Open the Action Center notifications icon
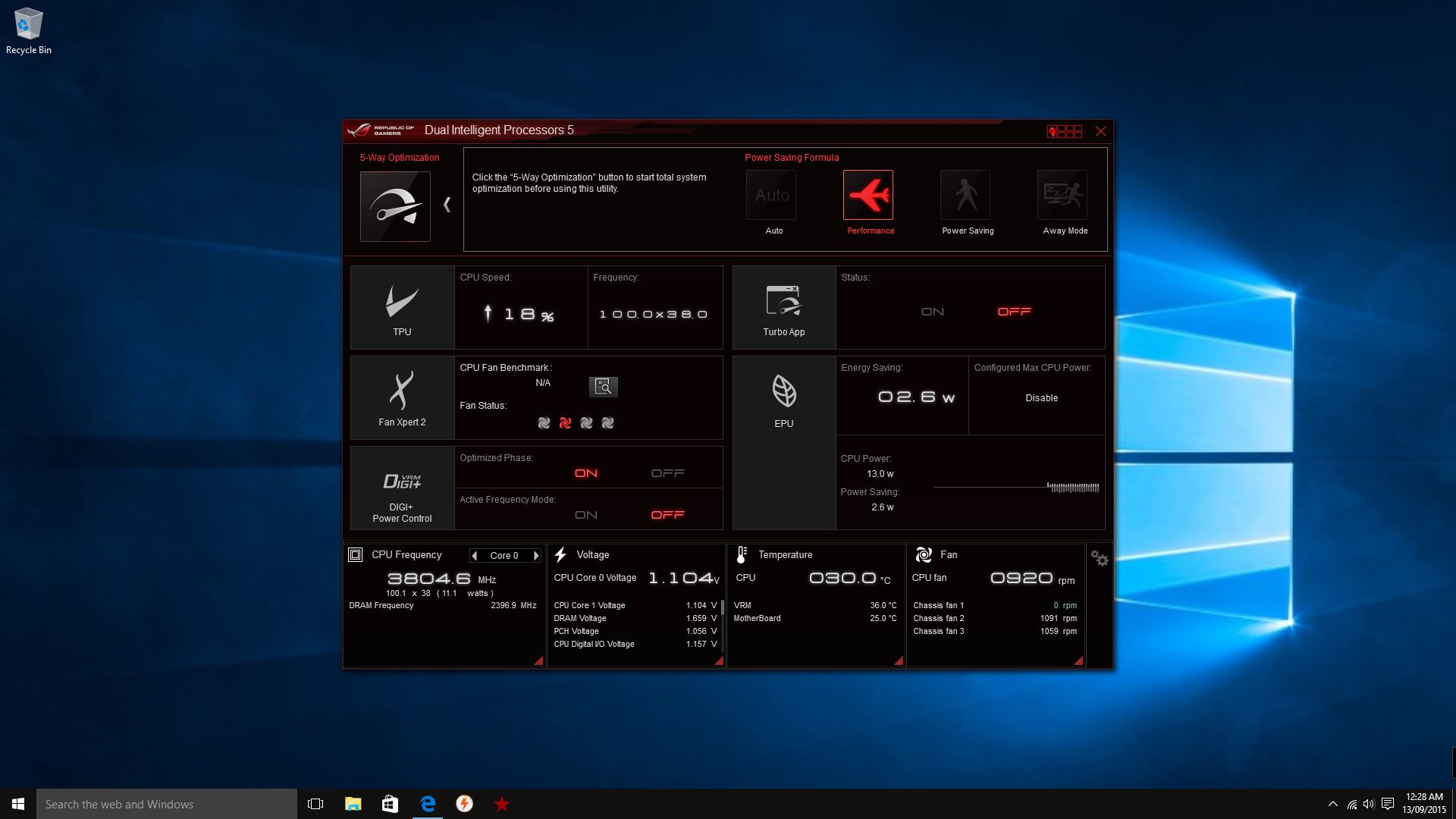The height and width of the screenshot is (819, 1456). coord(1388,804)
